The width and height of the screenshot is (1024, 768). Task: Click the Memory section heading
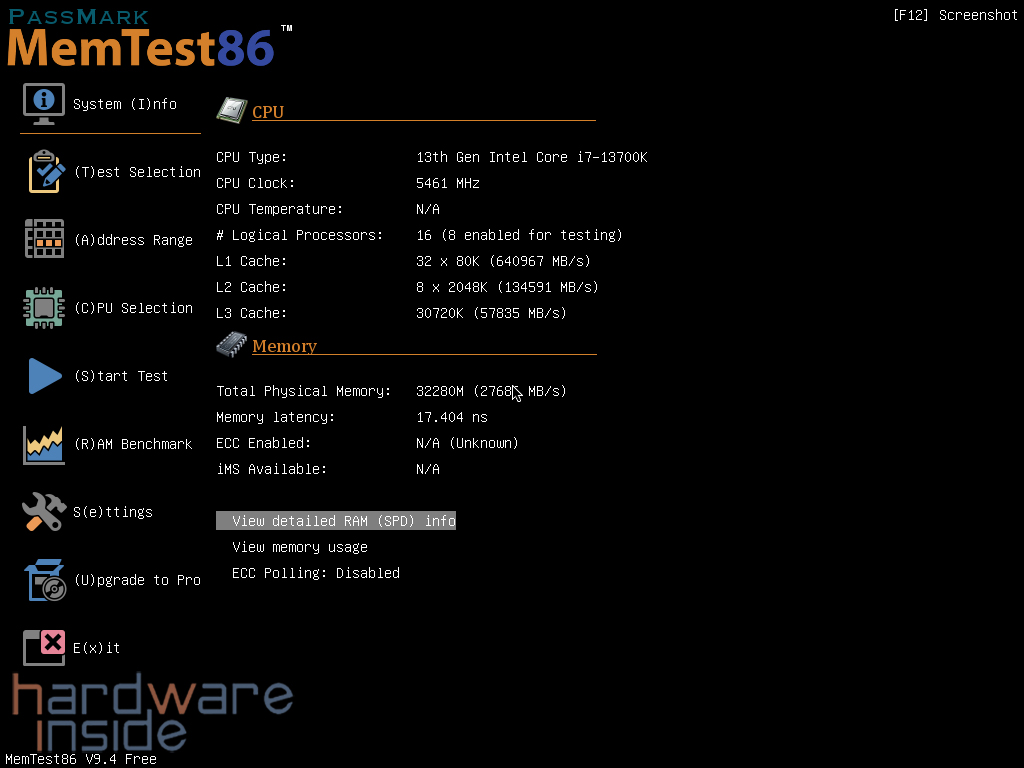(284, 346)
